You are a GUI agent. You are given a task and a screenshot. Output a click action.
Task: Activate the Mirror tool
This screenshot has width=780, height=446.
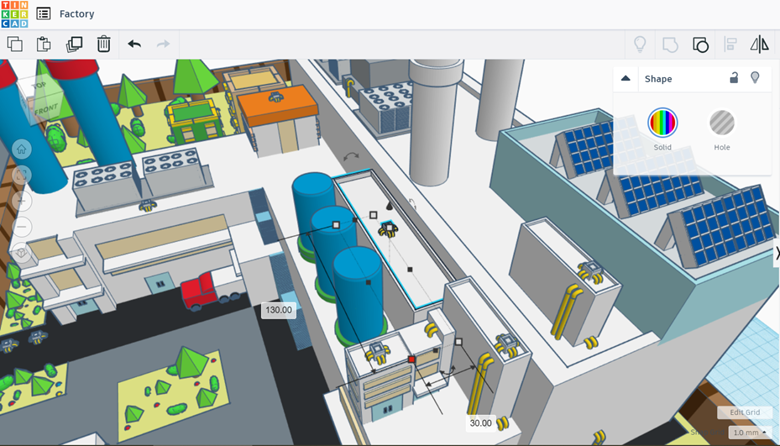[760, 45]
